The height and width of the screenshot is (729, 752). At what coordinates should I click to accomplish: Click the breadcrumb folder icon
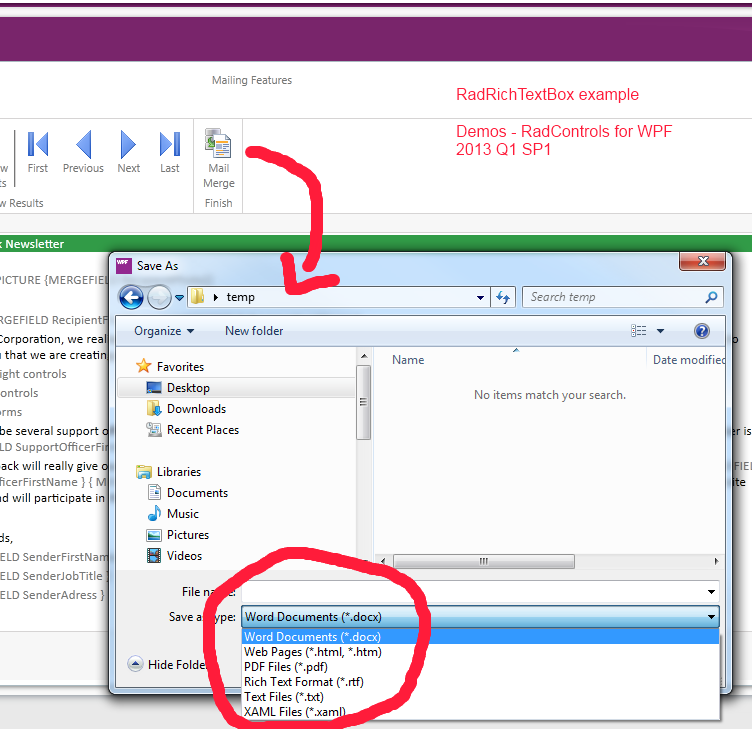coord(198,297)
